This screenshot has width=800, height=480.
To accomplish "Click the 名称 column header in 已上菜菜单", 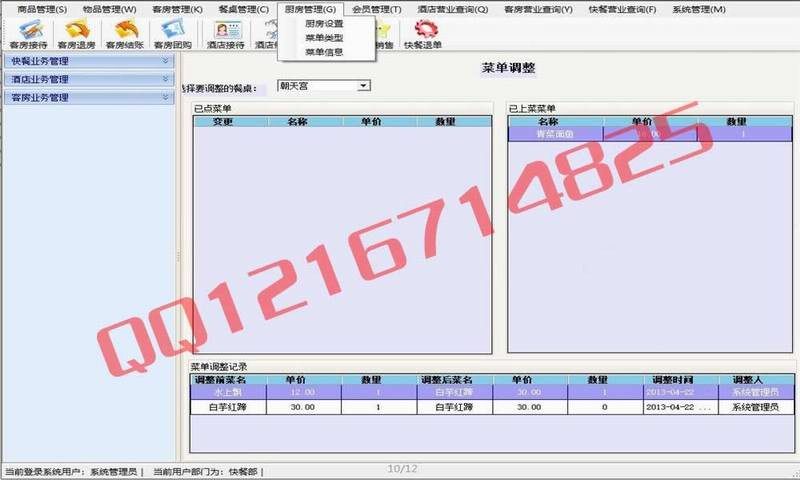I will (x=556, y=121).
